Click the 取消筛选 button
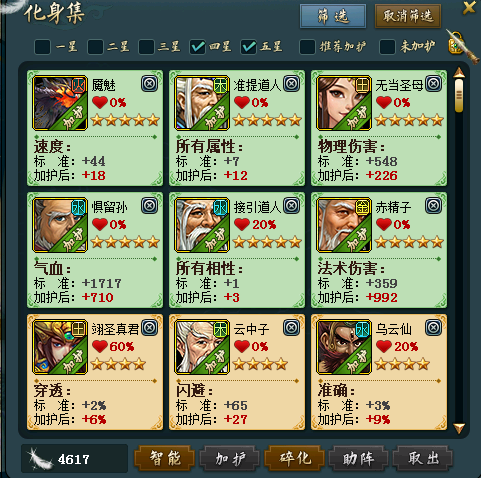Viewport: 481px width, 478px height. coord(408,16)
